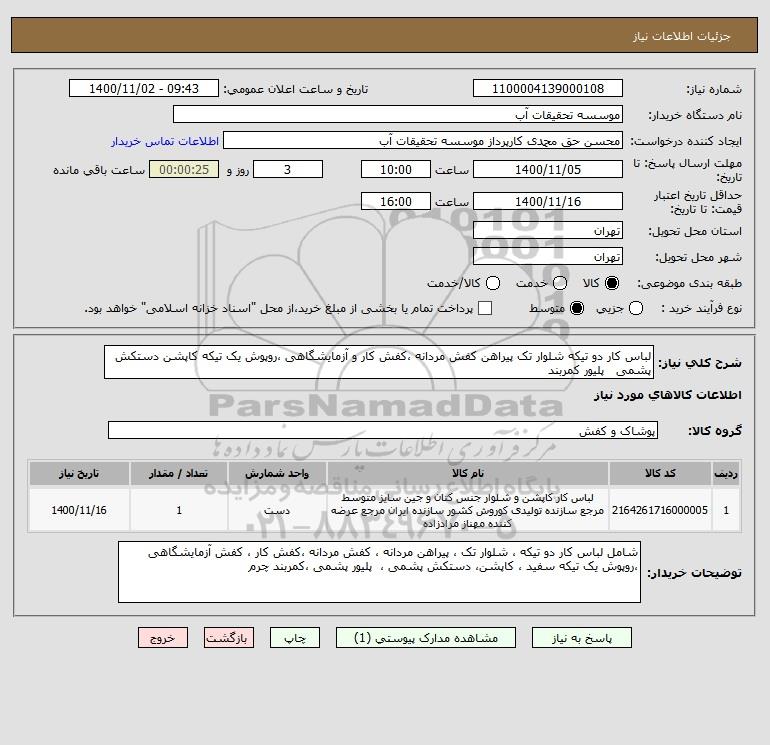Click the تعداد / مقدار column header
The image size is (770, 745).
point(179,473)
